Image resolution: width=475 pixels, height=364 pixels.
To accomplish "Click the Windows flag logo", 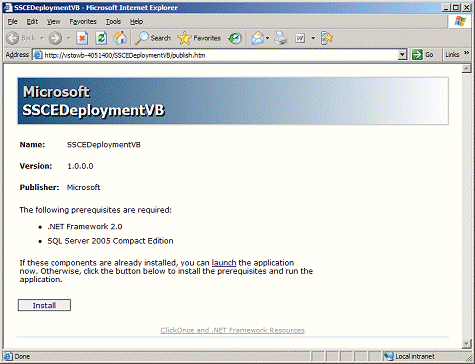I will click(460, 22).
